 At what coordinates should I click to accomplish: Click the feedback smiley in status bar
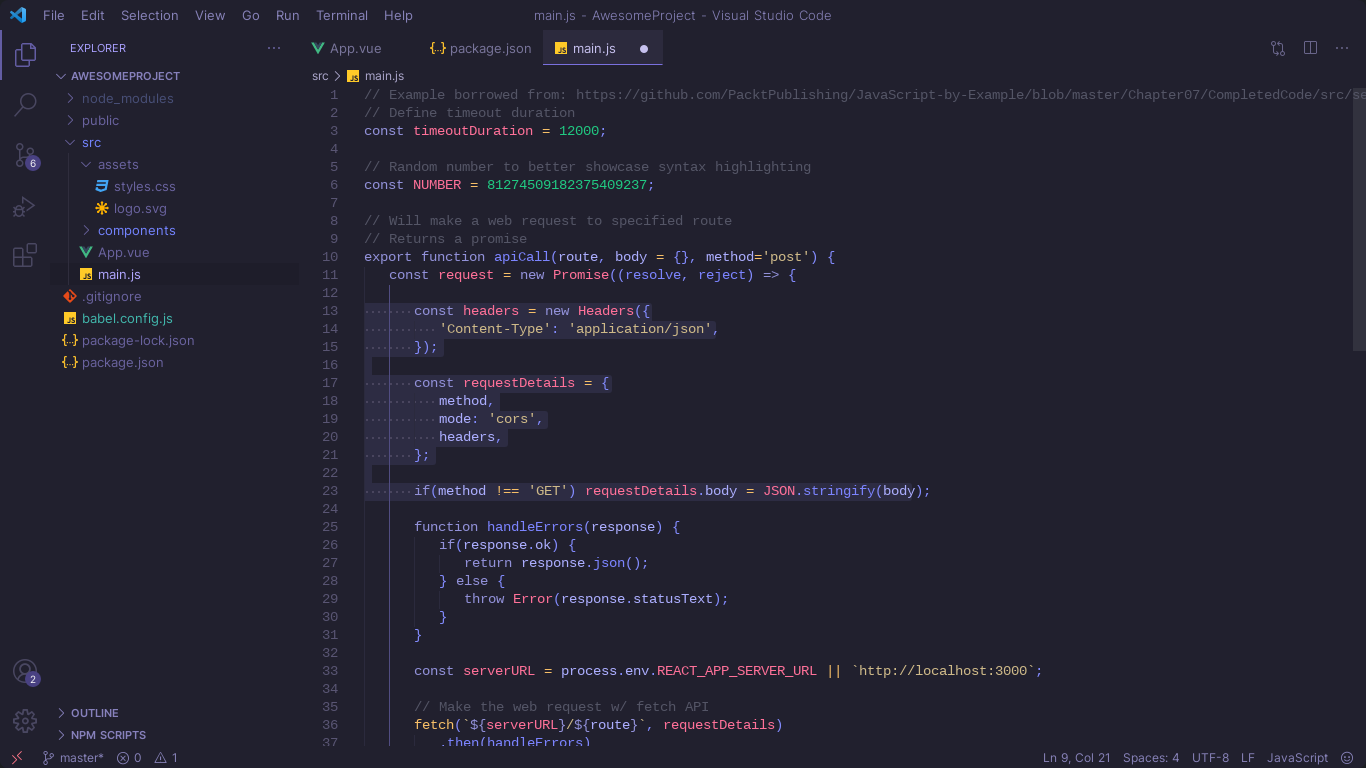tap(1347, 758)
